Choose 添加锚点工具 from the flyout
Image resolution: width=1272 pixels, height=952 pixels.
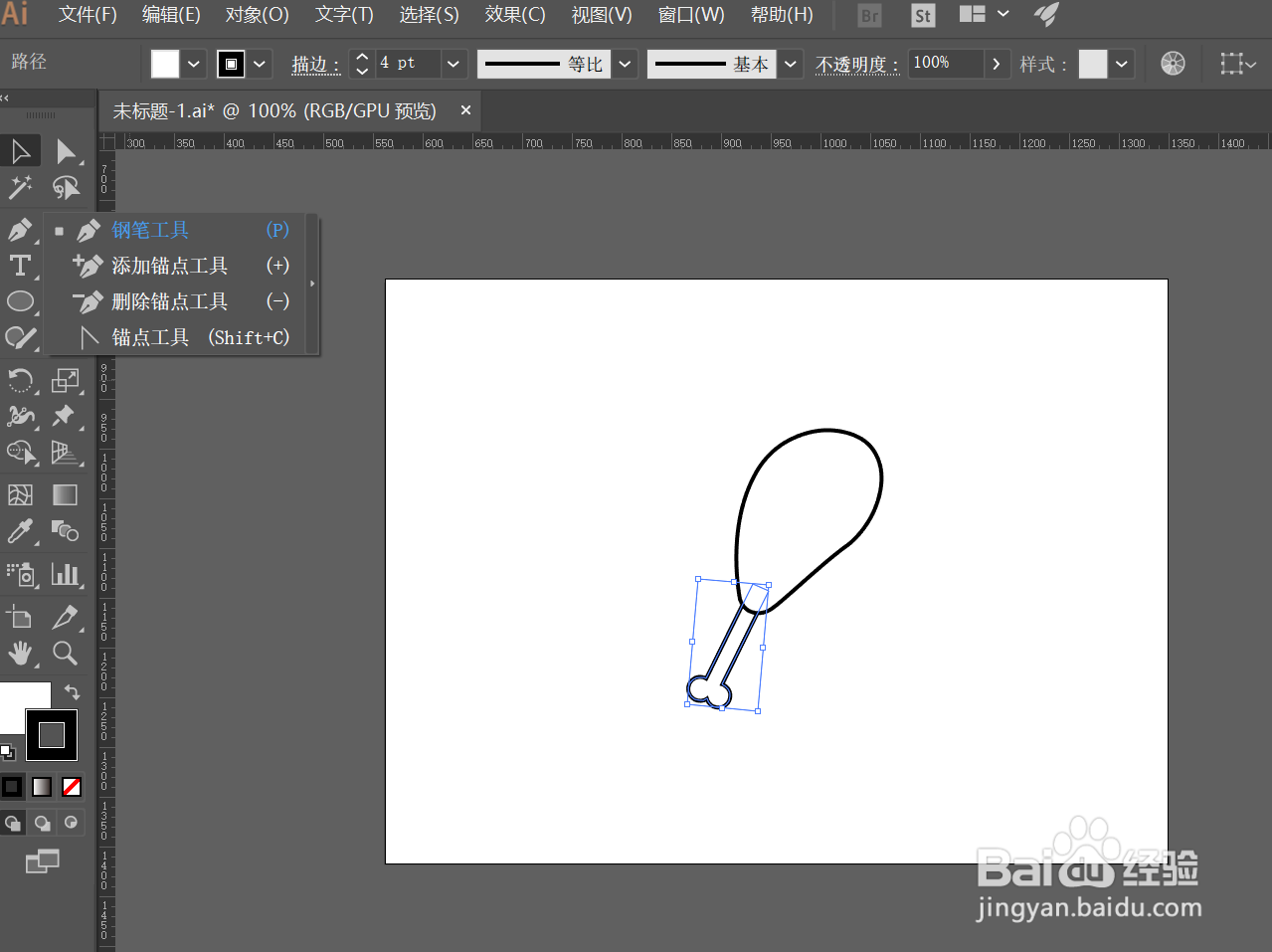tap(180, 266)
